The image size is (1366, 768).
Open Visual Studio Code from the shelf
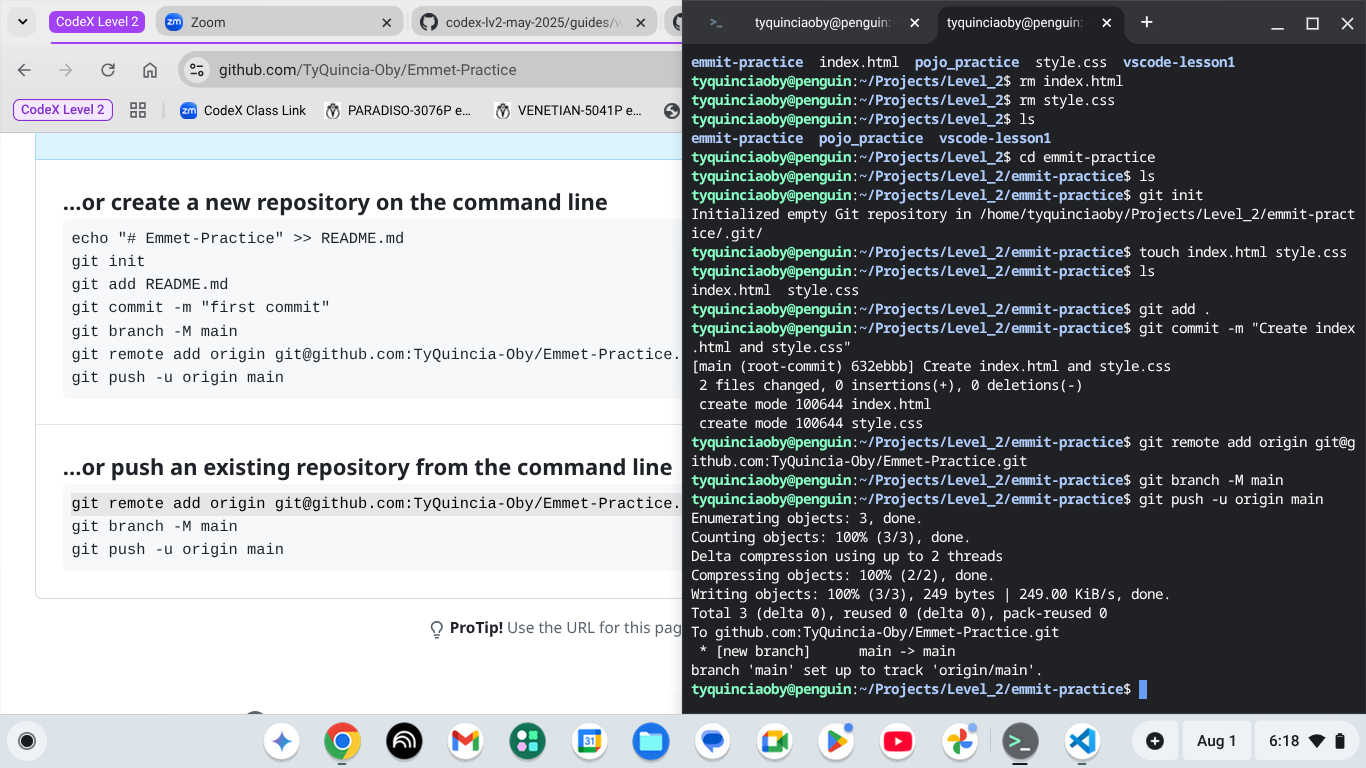(x=1083, y=741)
